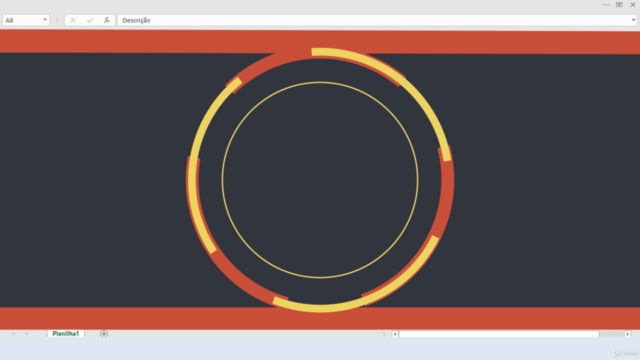Open the ribbon display options ellipsis icon
Image resolution: width=640 pixels, height=360 pixels.
tap(605, 5)
